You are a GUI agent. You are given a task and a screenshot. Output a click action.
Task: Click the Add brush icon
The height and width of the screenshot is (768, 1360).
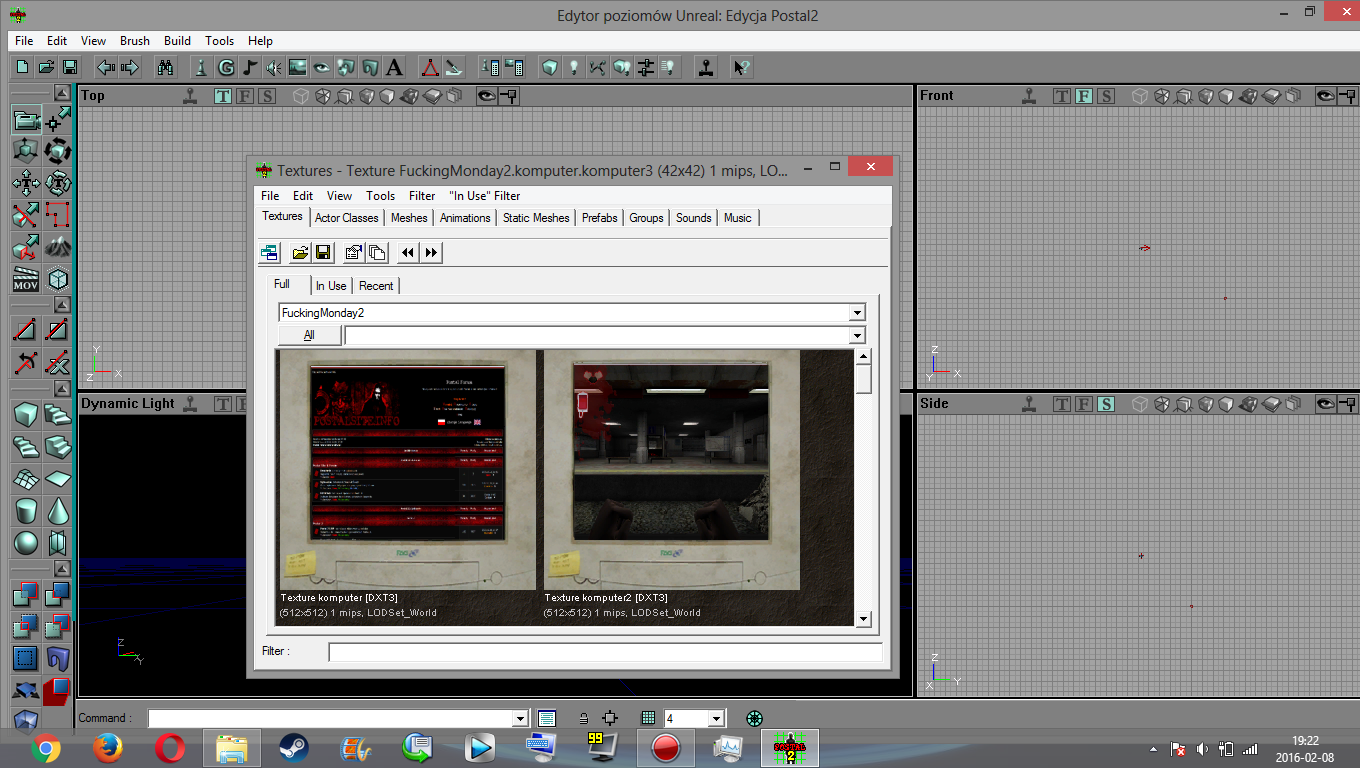(26, 596)
